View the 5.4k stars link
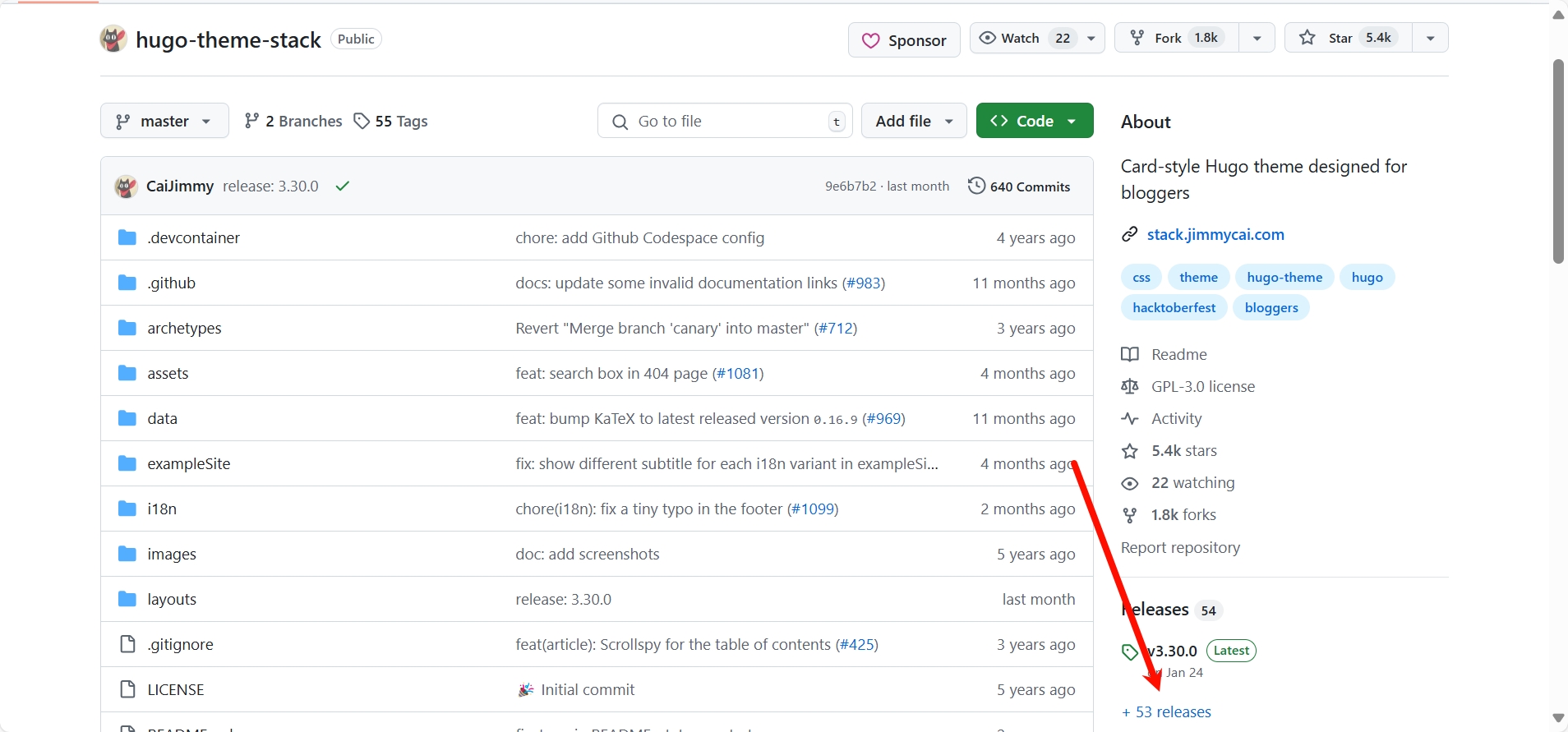1568x732 pixels. [x=1169, y=451]
